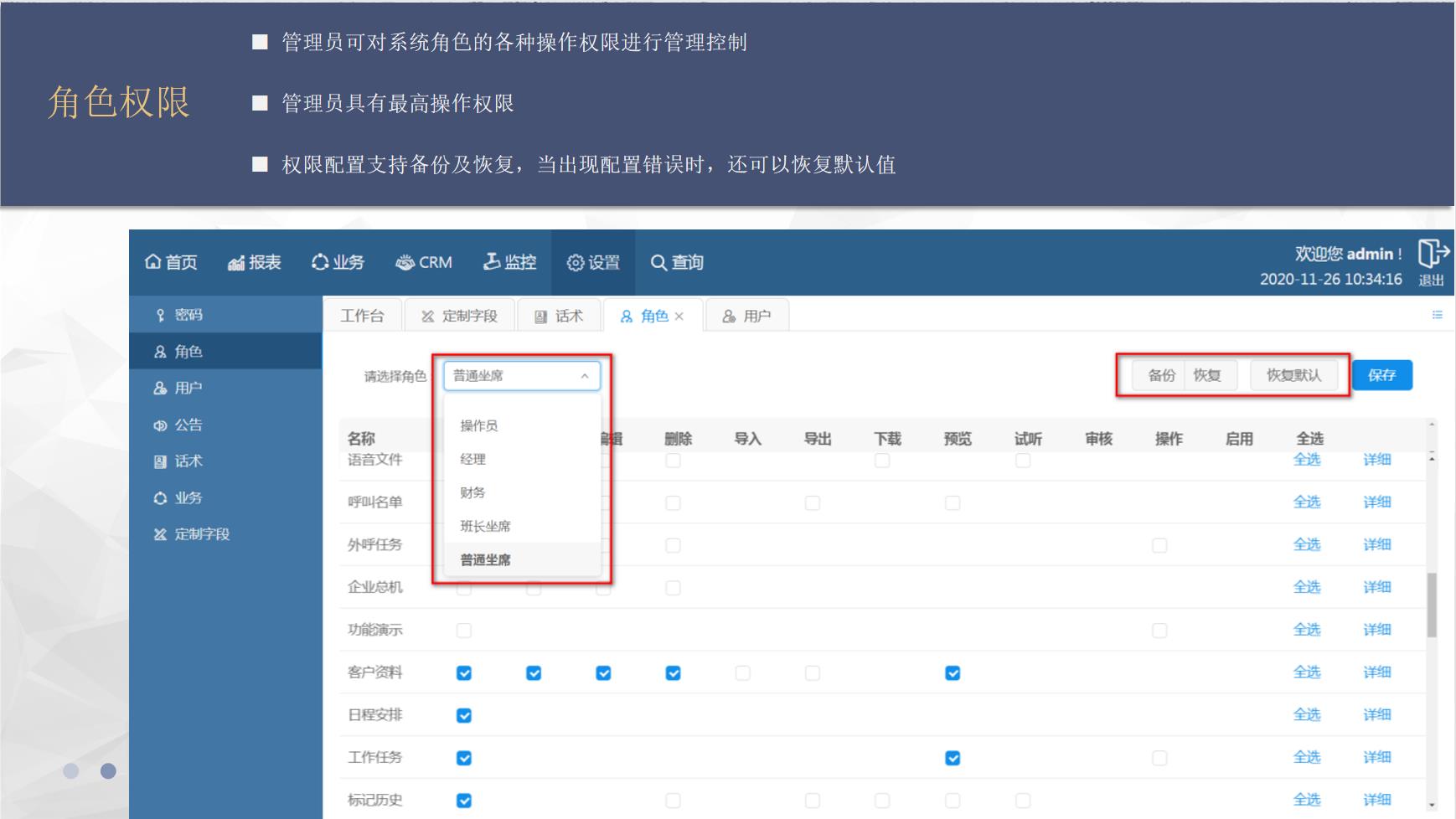
Task: Click 详细 link in 企业总机 row
Action: coord(1377,587)
